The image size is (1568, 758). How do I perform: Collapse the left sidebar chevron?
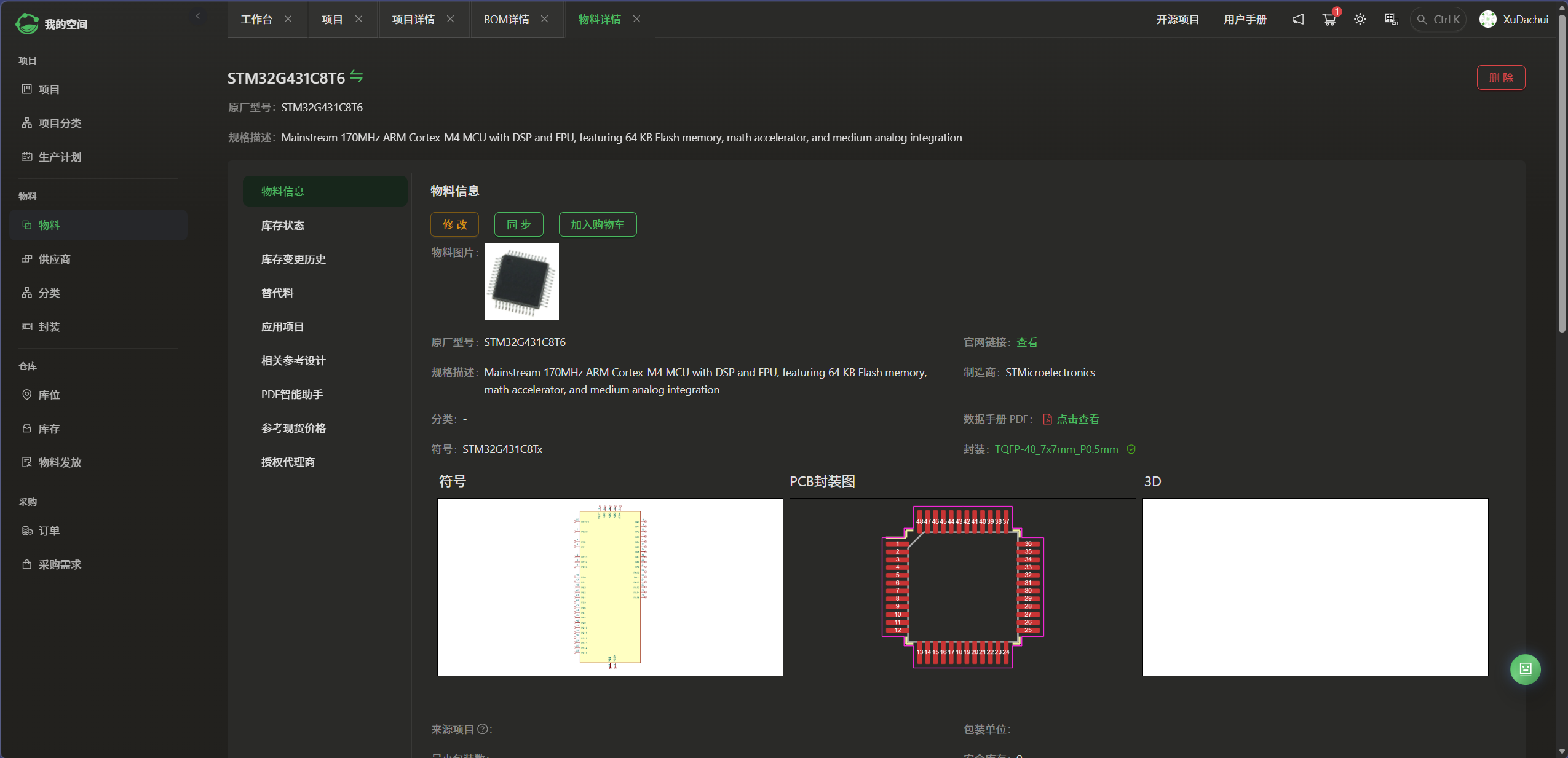pos(198,16)
